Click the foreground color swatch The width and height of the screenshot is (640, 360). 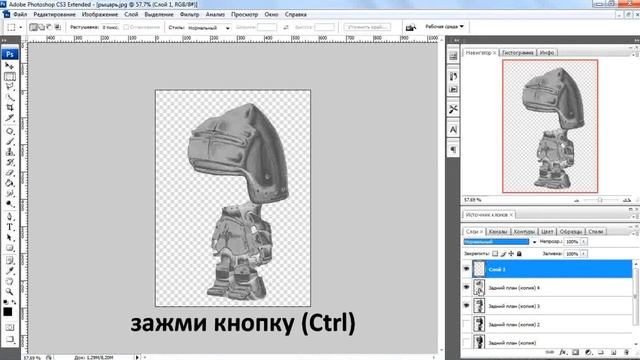pyautogui.click(x=8, y=312)
